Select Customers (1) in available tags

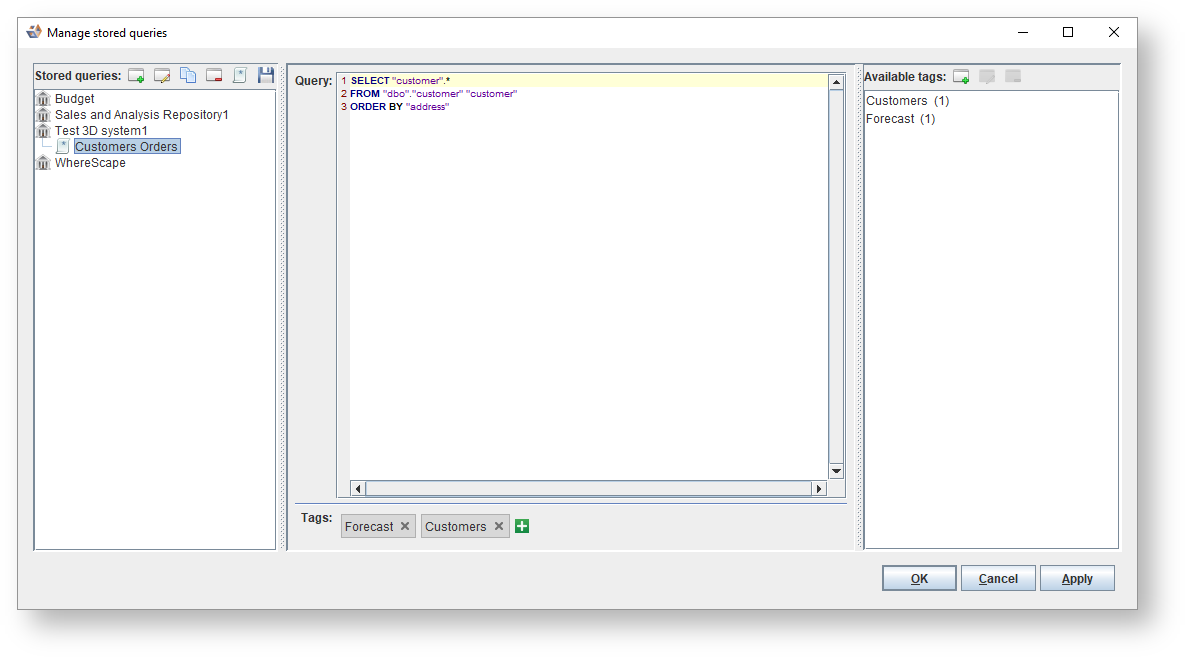click(x=908, y=101)
